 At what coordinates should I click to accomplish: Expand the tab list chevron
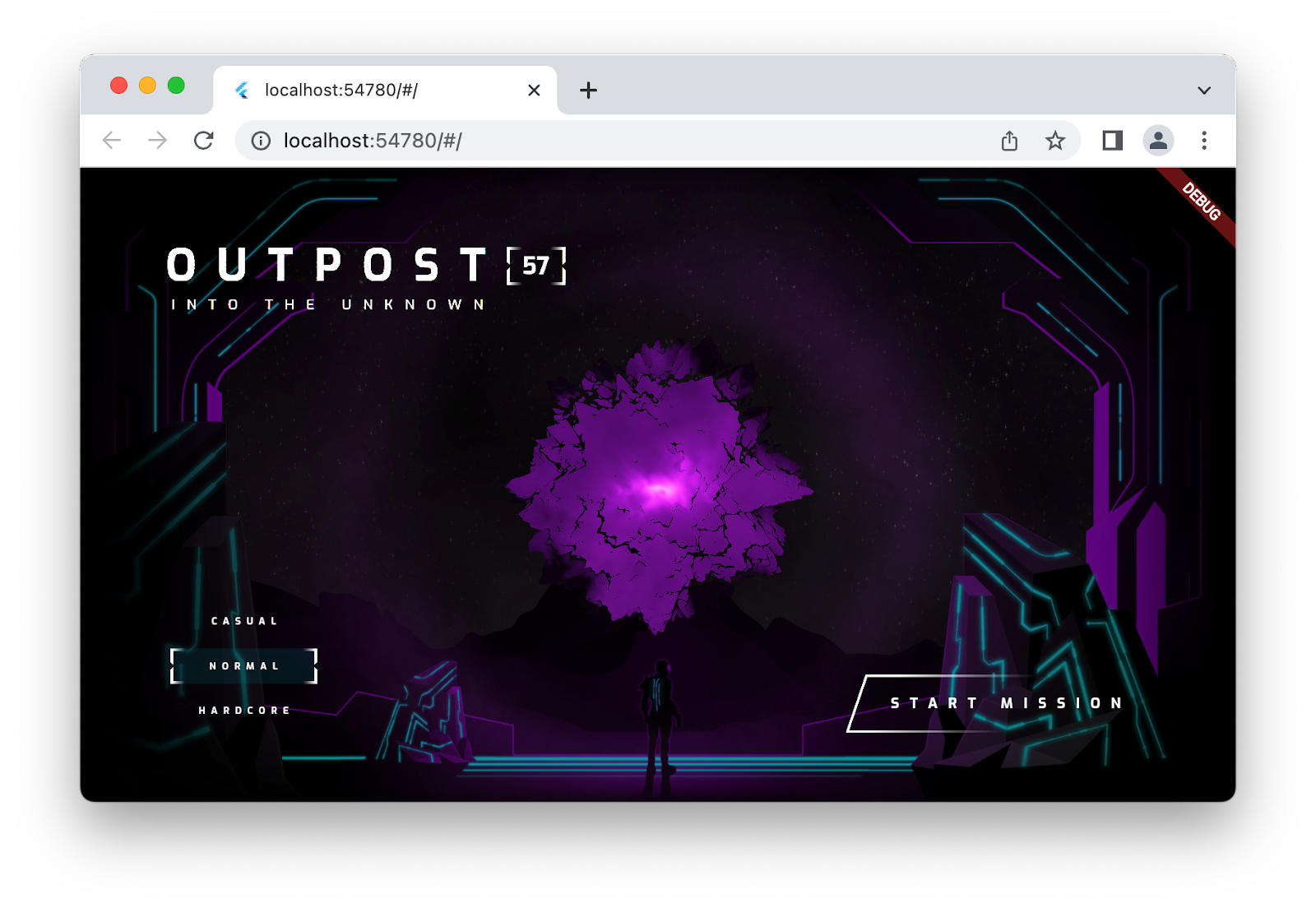tap(1204, 90)
